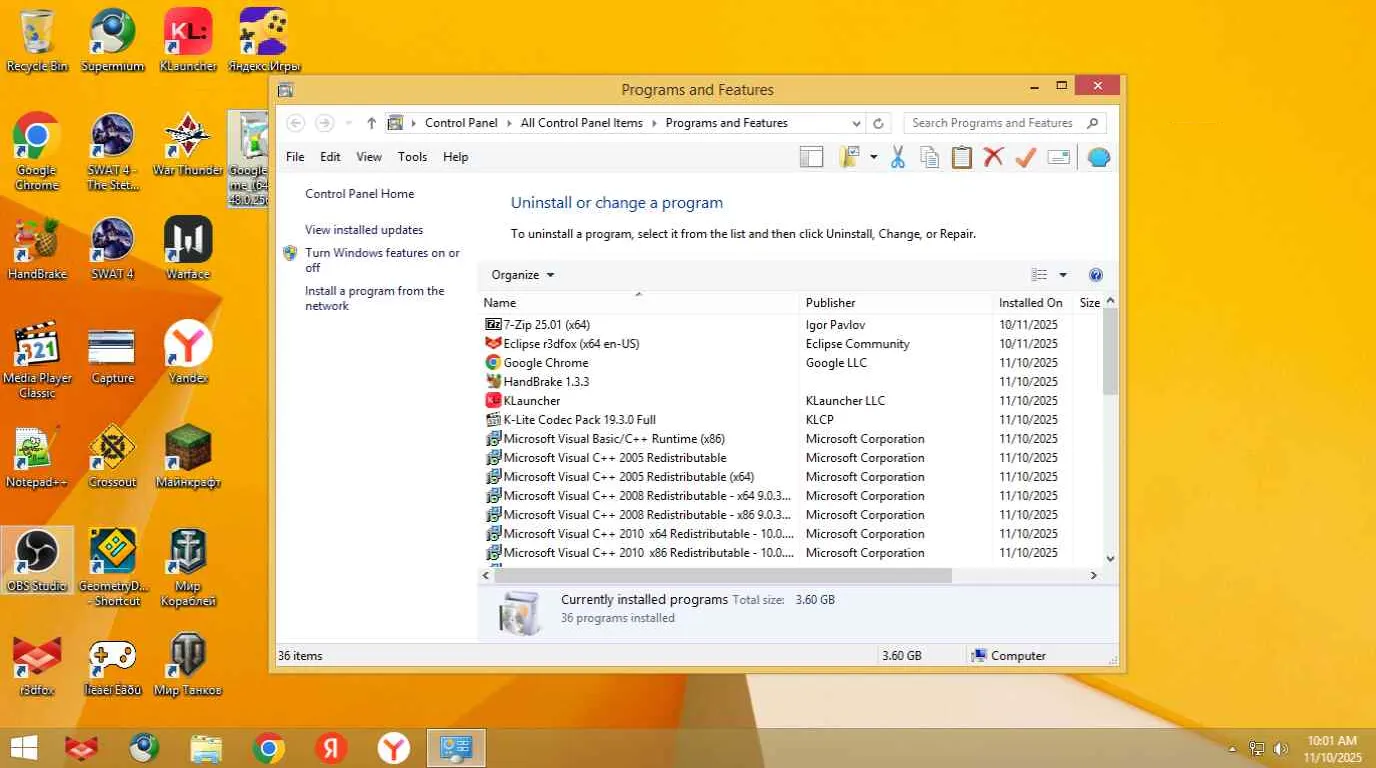Viewport: 1376px width, 768px height.
Task: Expand the chevron after Control Panel breadcrumb
Action: (x=509, y=123)
